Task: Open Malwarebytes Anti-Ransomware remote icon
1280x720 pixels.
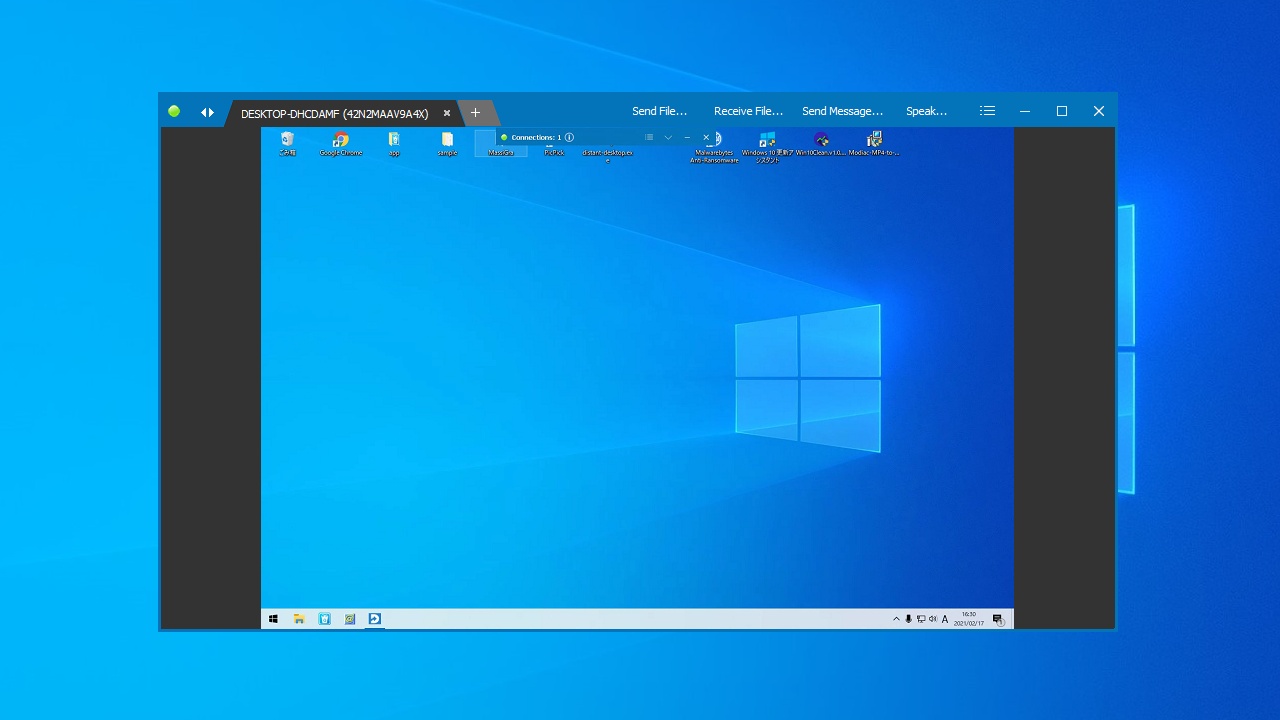Action: 715,147
